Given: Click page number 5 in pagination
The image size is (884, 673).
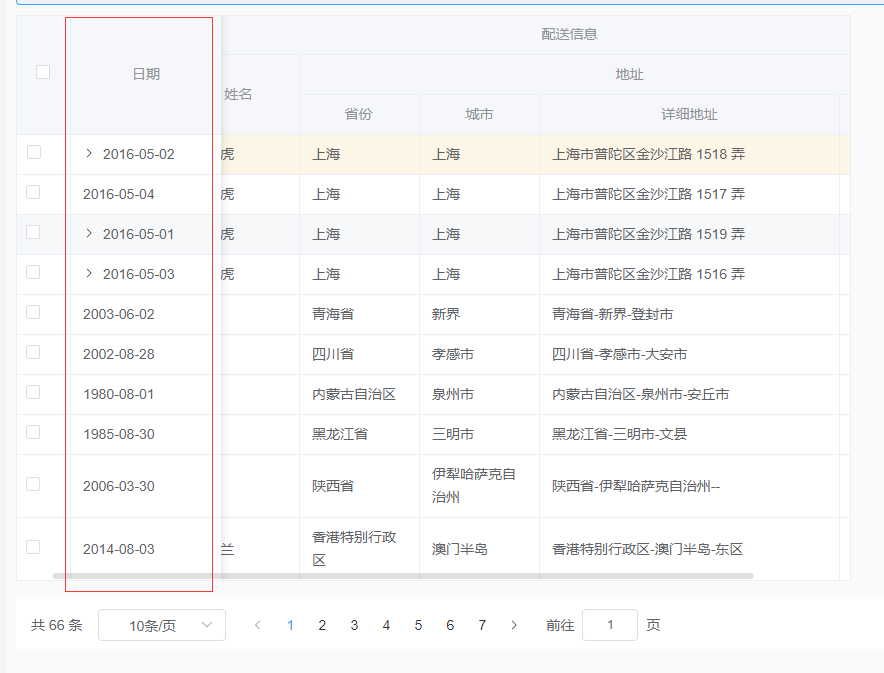Looking at the screenshot, I should [418, 624].
